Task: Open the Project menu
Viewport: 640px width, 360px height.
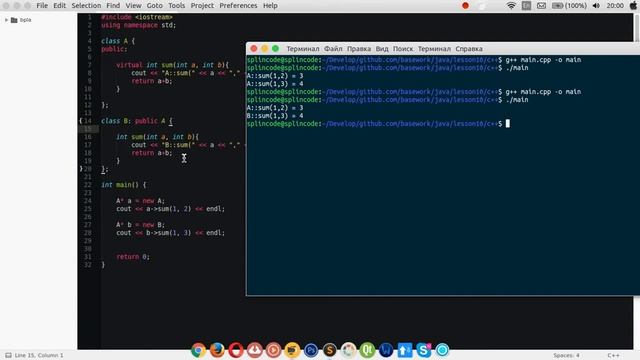Action: coord(202,6)
